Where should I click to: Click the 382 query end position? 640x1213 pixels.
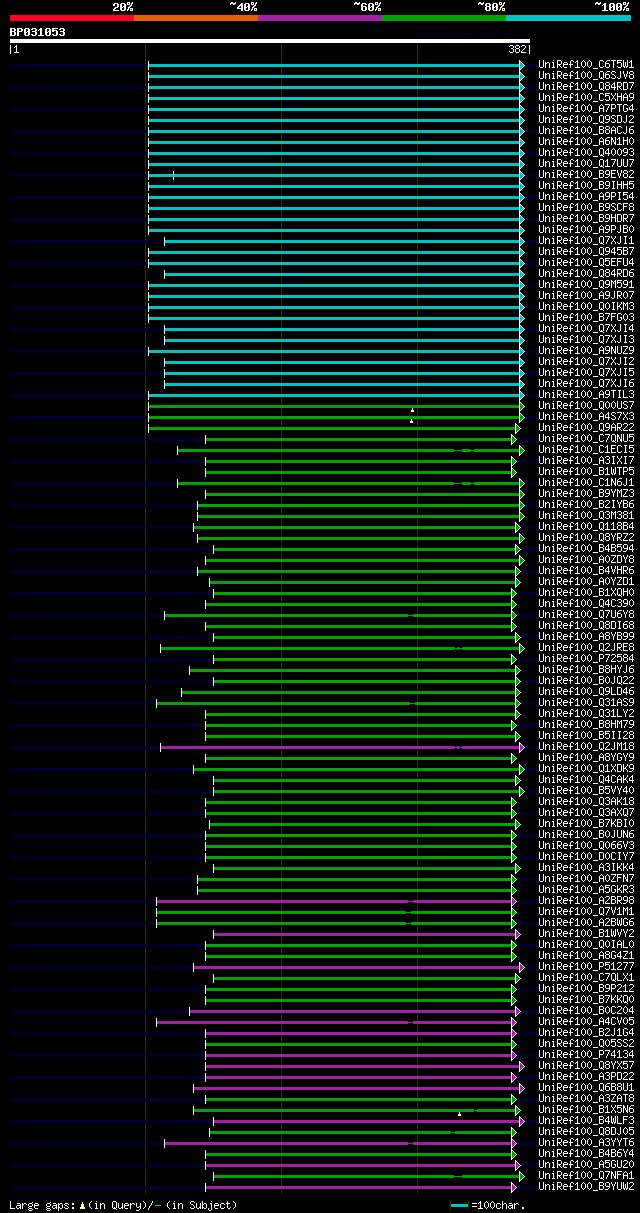pos(517,49)
